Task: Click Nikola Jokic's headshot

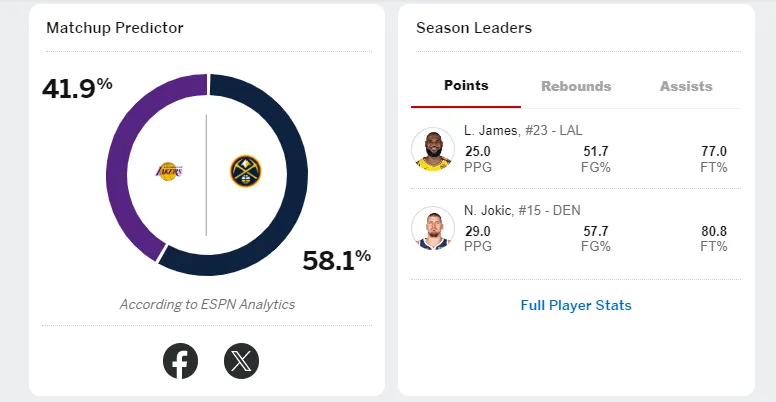Action: (x=433, y=228)
